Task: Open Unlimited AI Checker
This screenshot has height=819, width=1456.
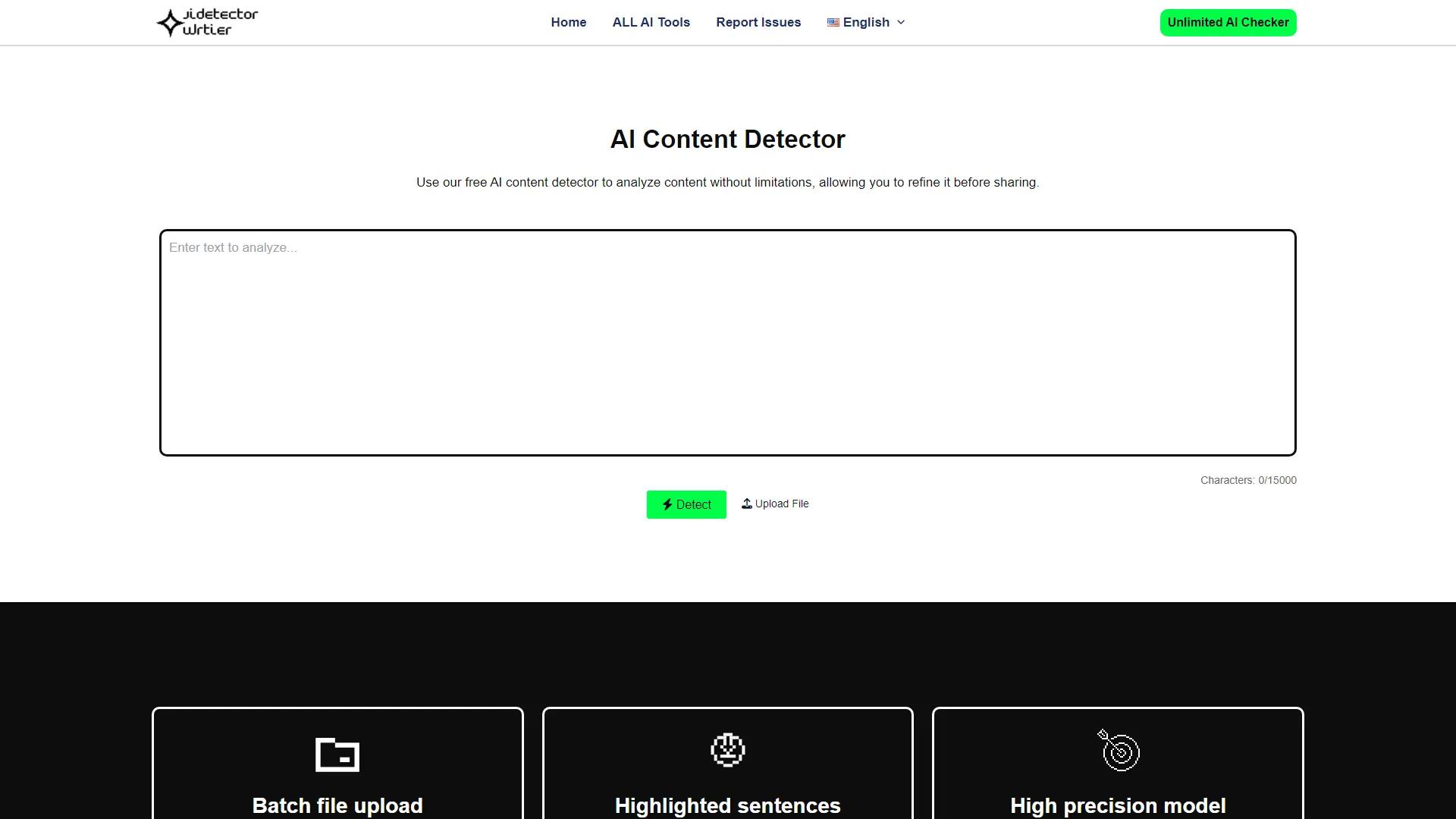Action: [x=1228, y=22]
